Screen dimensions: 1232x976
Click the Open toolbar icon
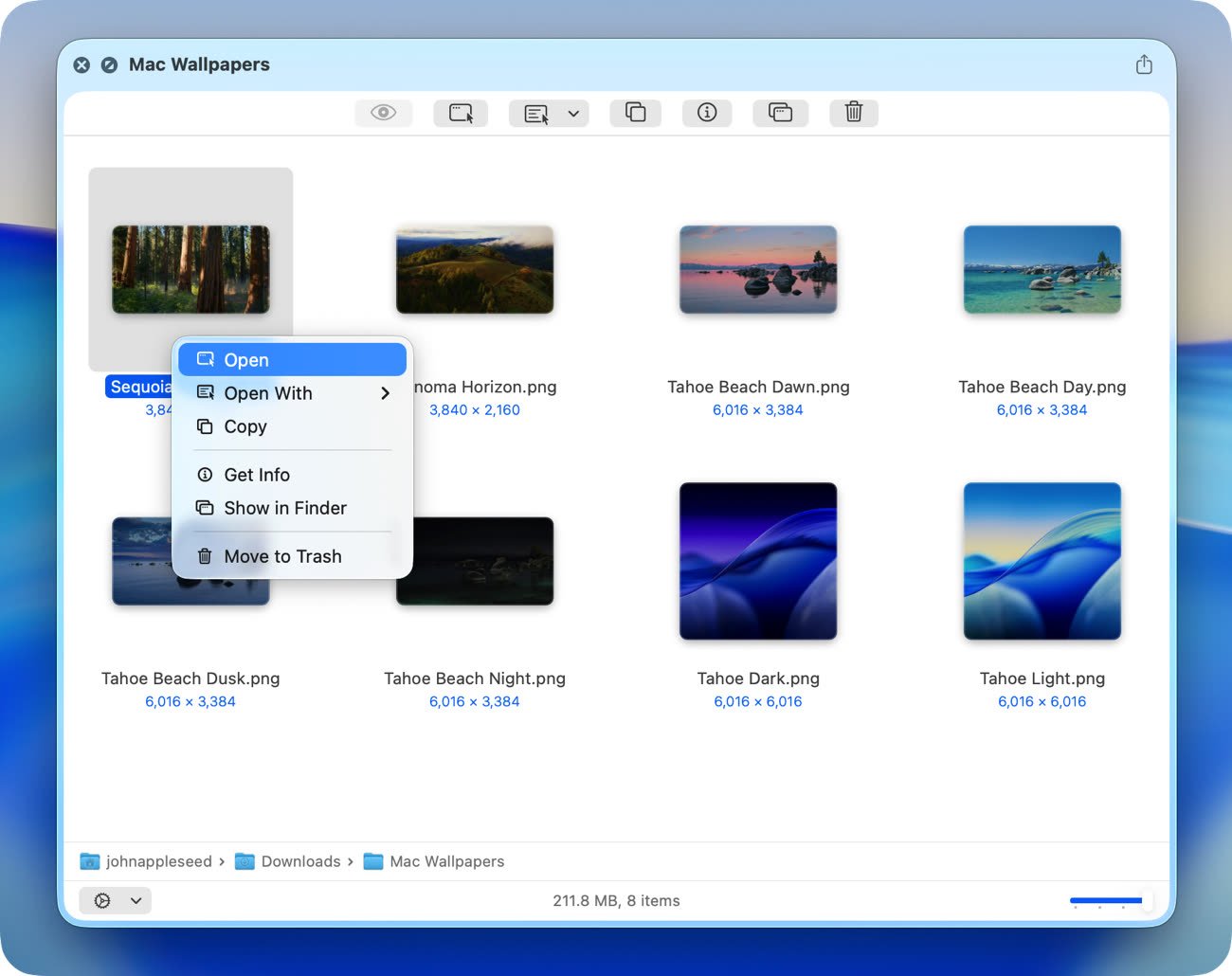pyautogui.click(x=461, y=113)
